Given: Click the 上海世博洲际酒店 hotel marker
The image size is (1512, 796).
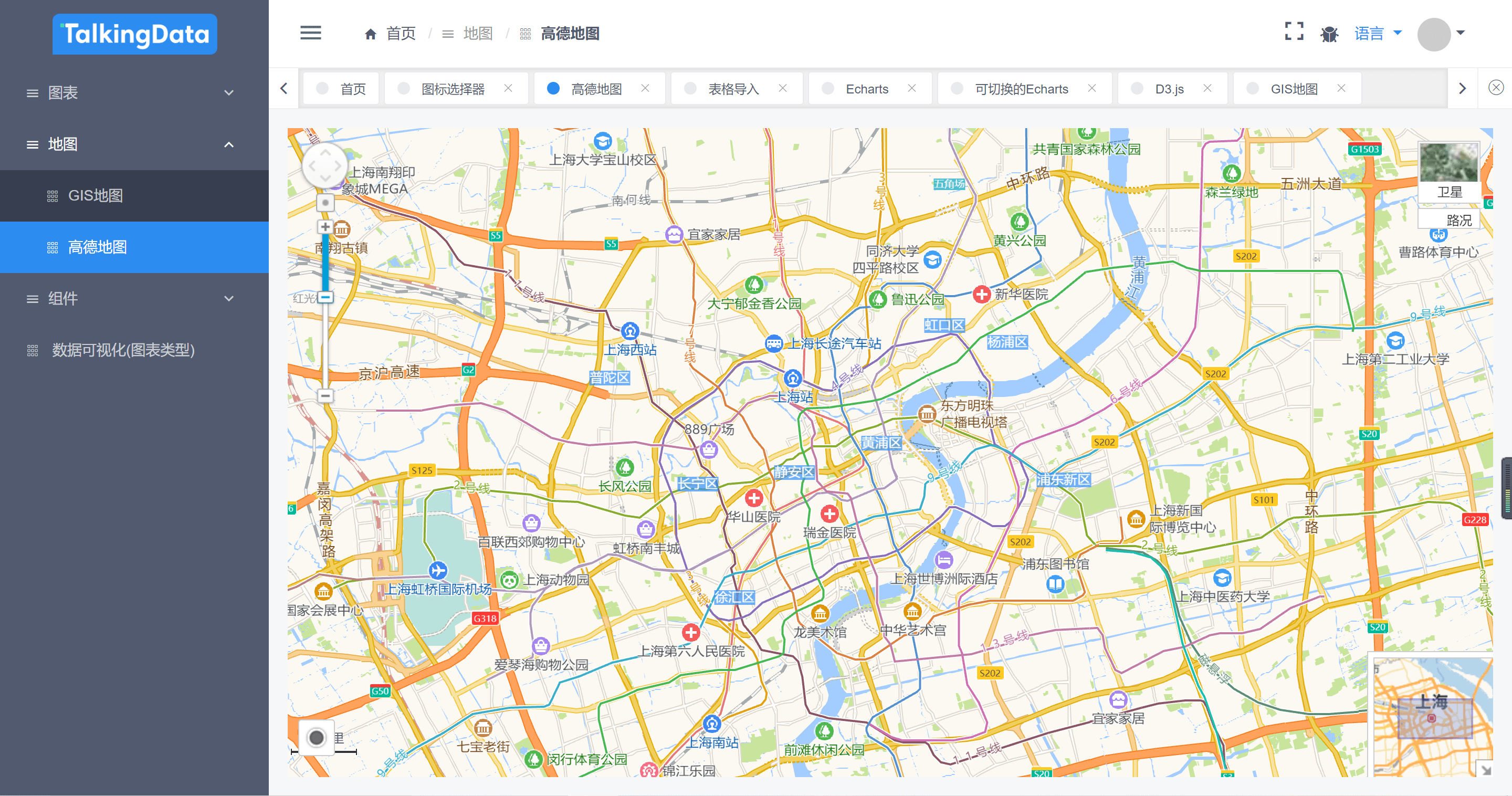Looking at the screenshot, I should pyautogui.click(x=944, y=559).
